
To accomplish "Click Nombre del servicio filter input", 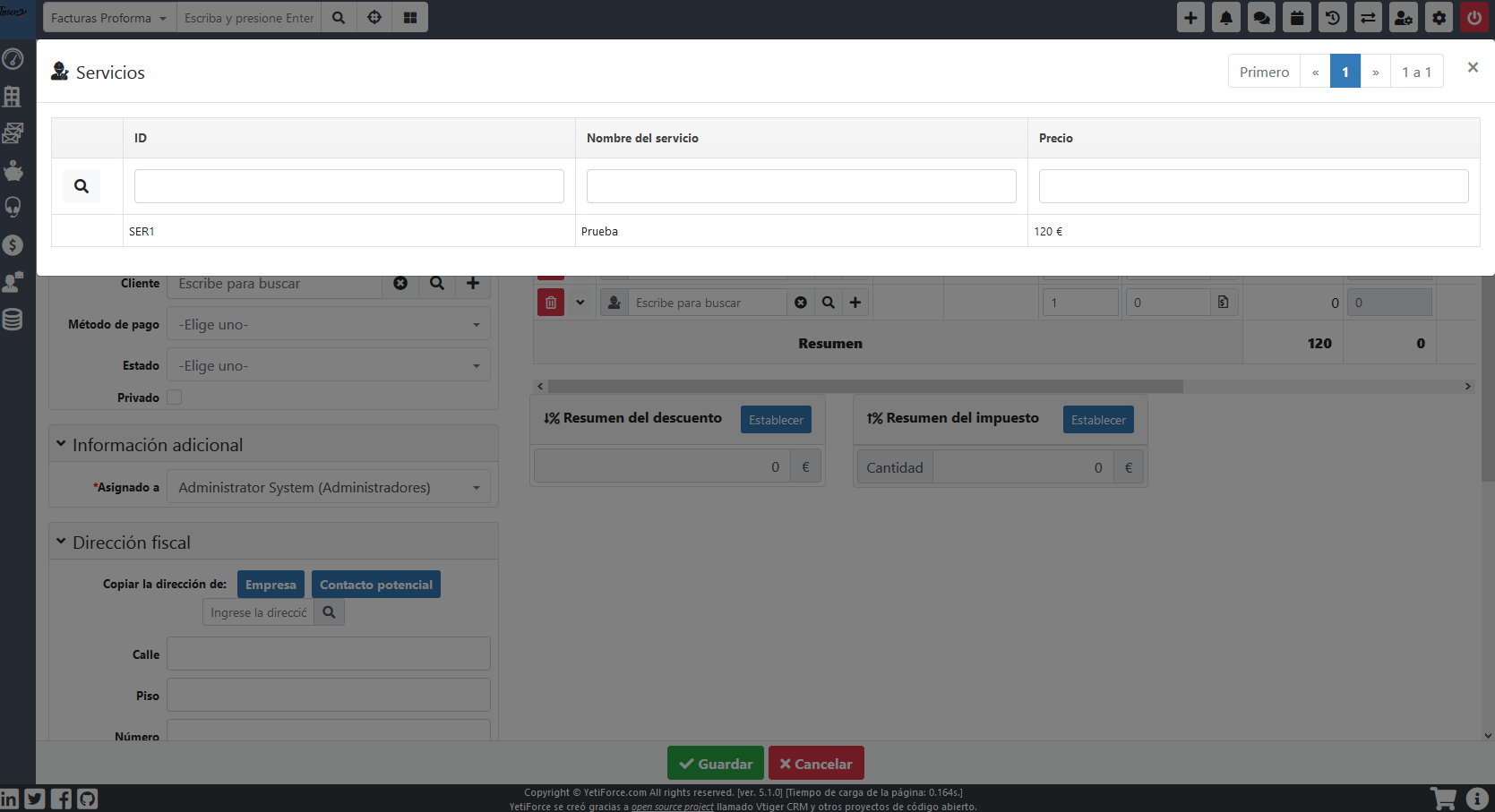I will pyautogui.click(x=802, y=186).
